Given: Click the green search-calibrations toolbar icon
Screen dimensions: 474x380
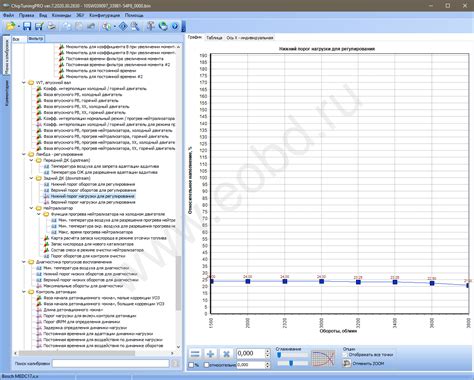Looking at the screenshot, I should [x=107, y=26].
